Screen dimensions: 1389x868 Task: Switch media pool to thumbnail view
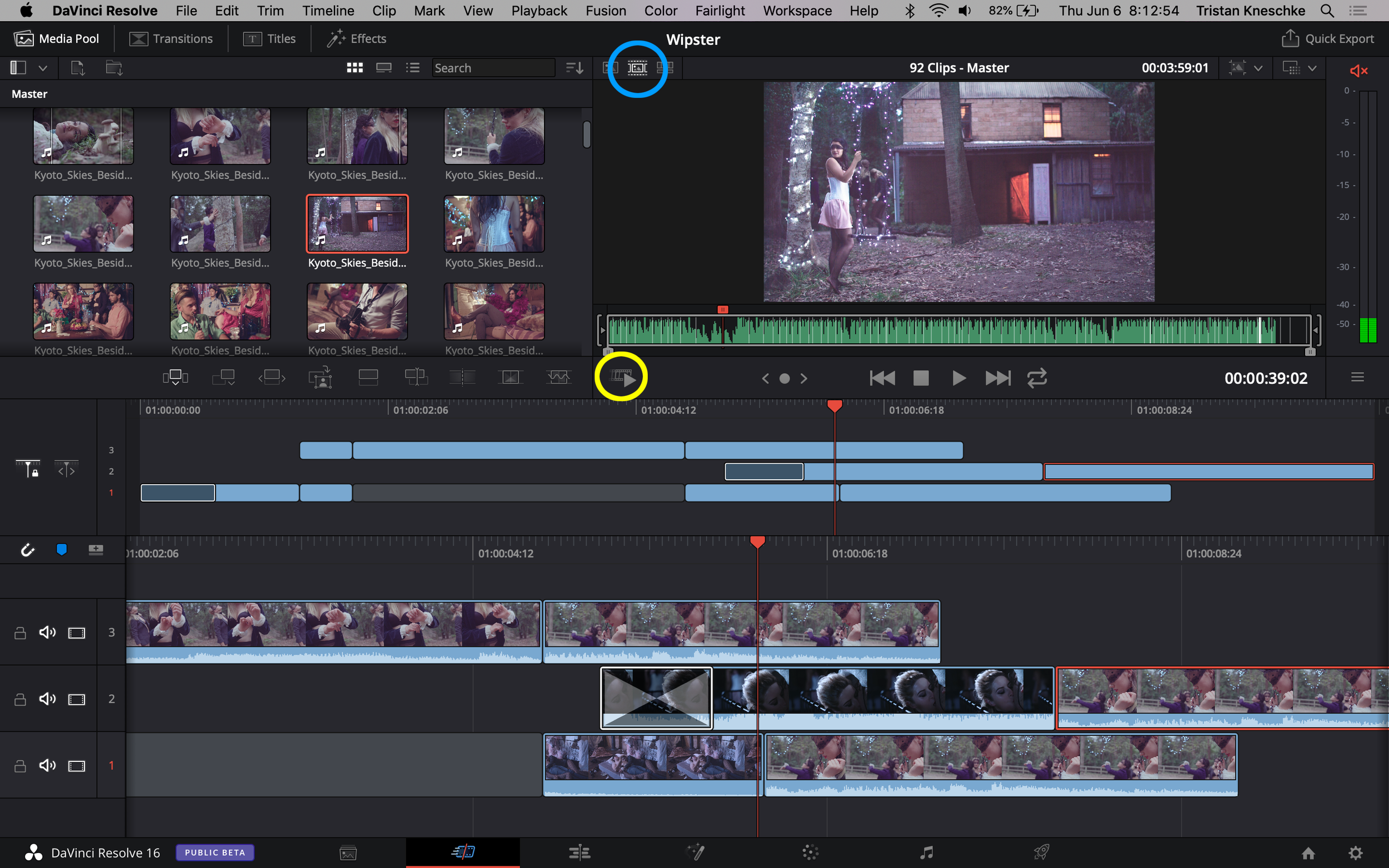click(355, 68)
